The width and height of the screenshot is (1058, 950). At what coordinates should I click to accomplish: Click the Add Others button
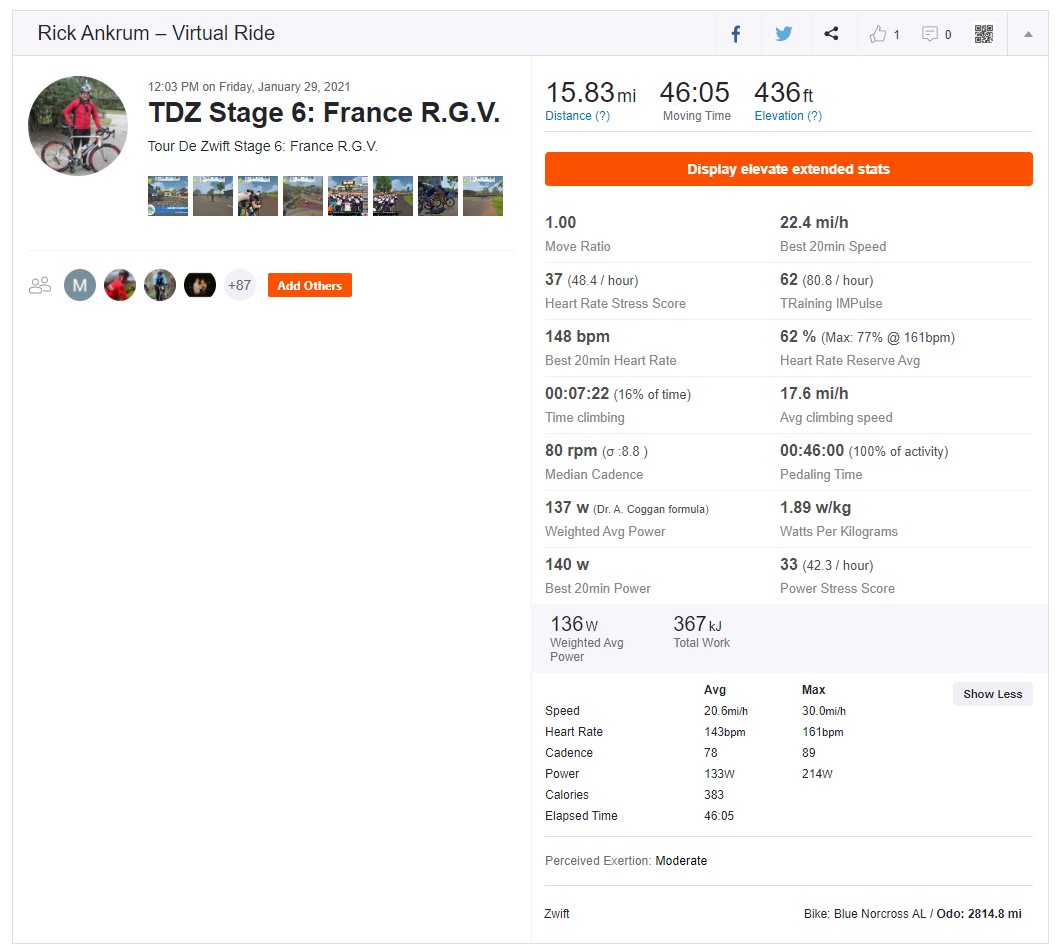click(x=309, y=285)
